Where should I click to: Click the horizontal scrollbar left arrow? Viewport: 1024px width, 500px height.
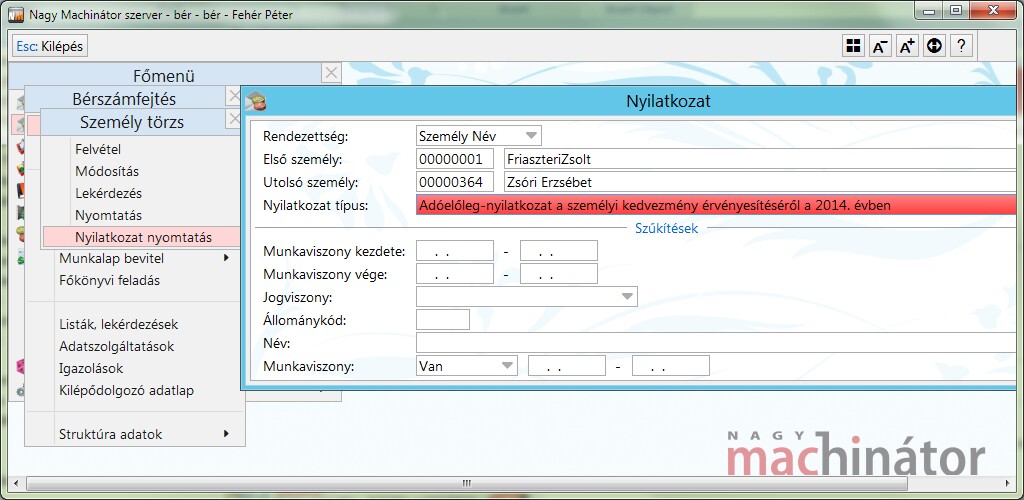(x=16, y=484)
